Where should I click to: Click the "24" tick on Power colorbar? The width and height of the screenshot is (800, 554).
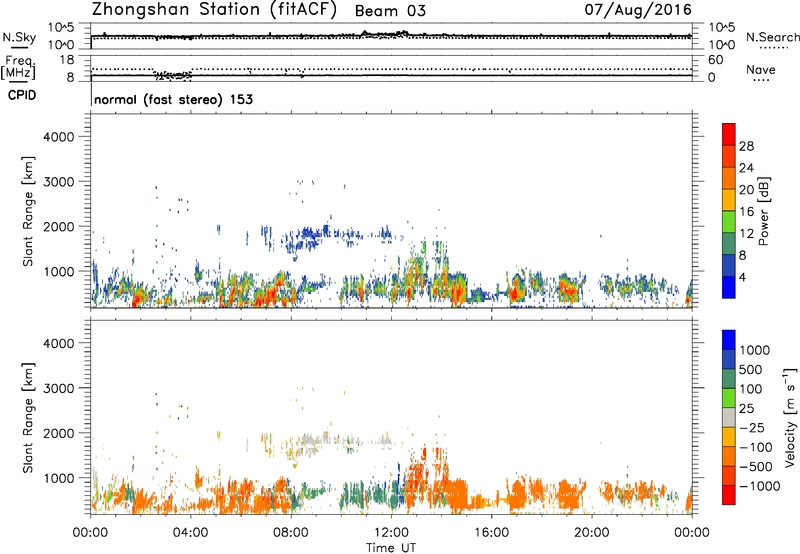pos(746,168)
